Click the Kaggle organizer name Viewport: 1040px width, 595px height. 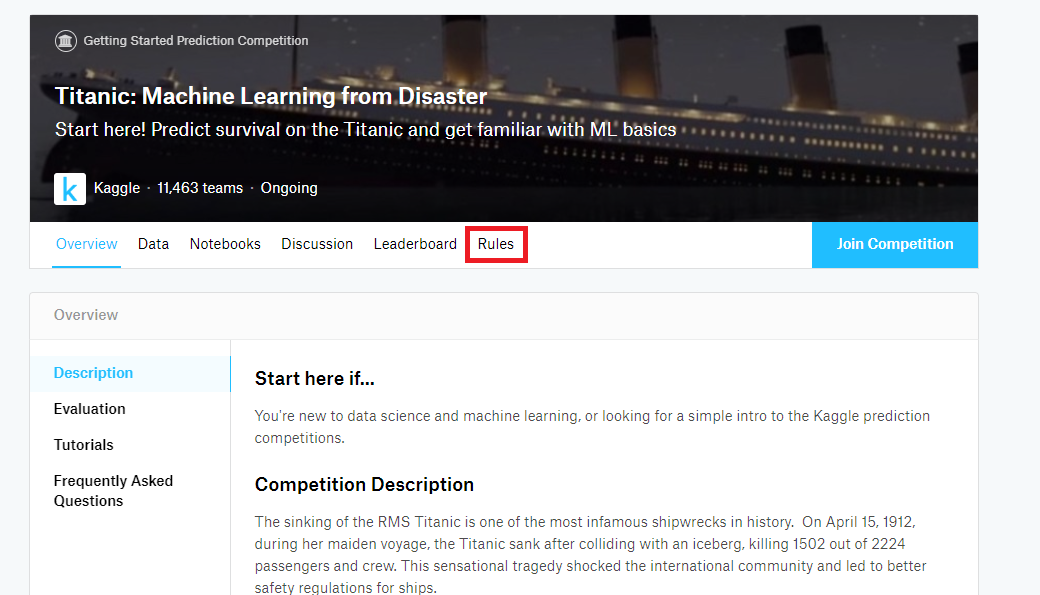pyautogui.click(x=117, y=188)
